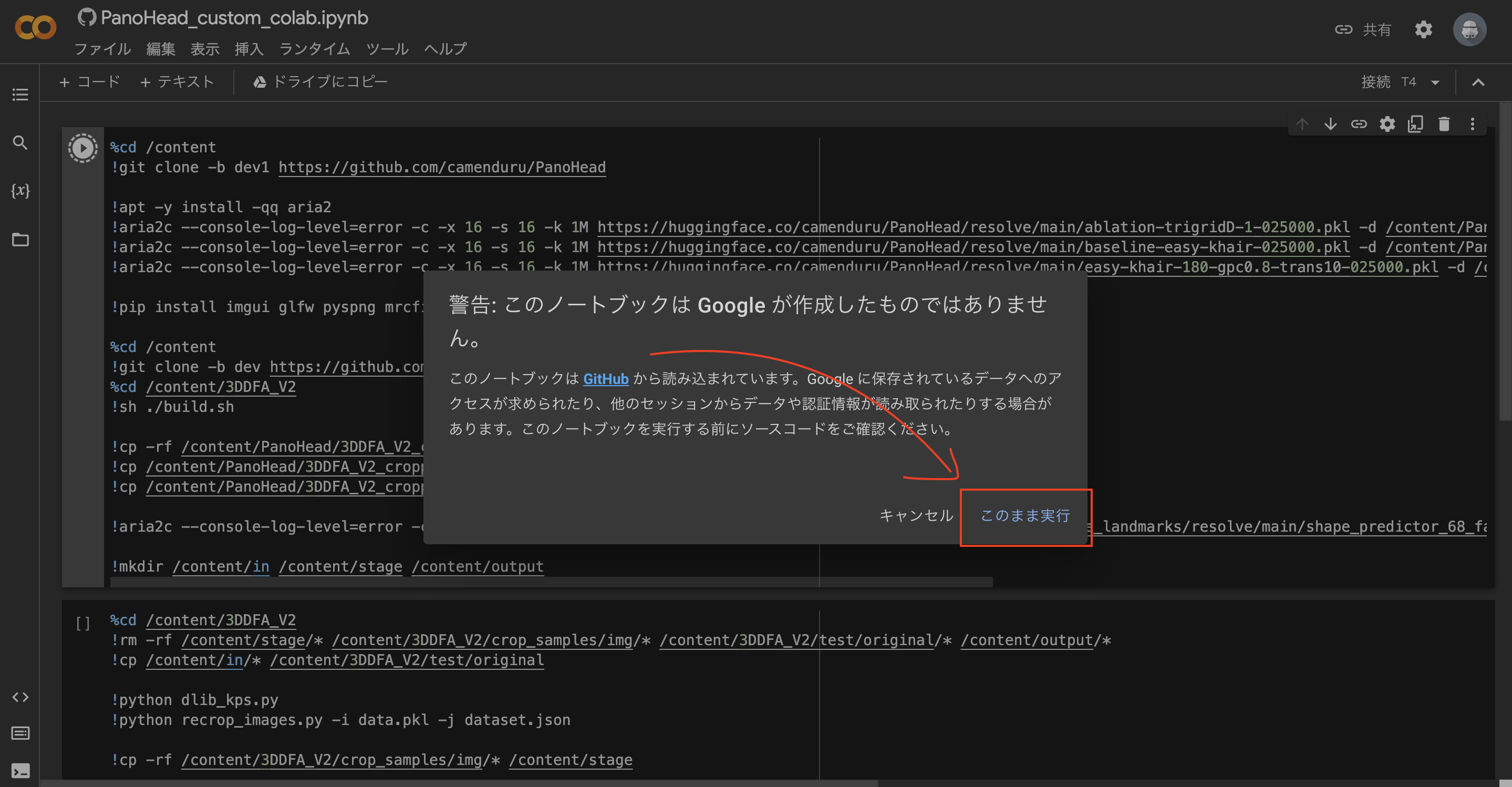Screen dimensions: 1512x787
Task: Open cell editor settings gear icon
Action: (1387, 124)
